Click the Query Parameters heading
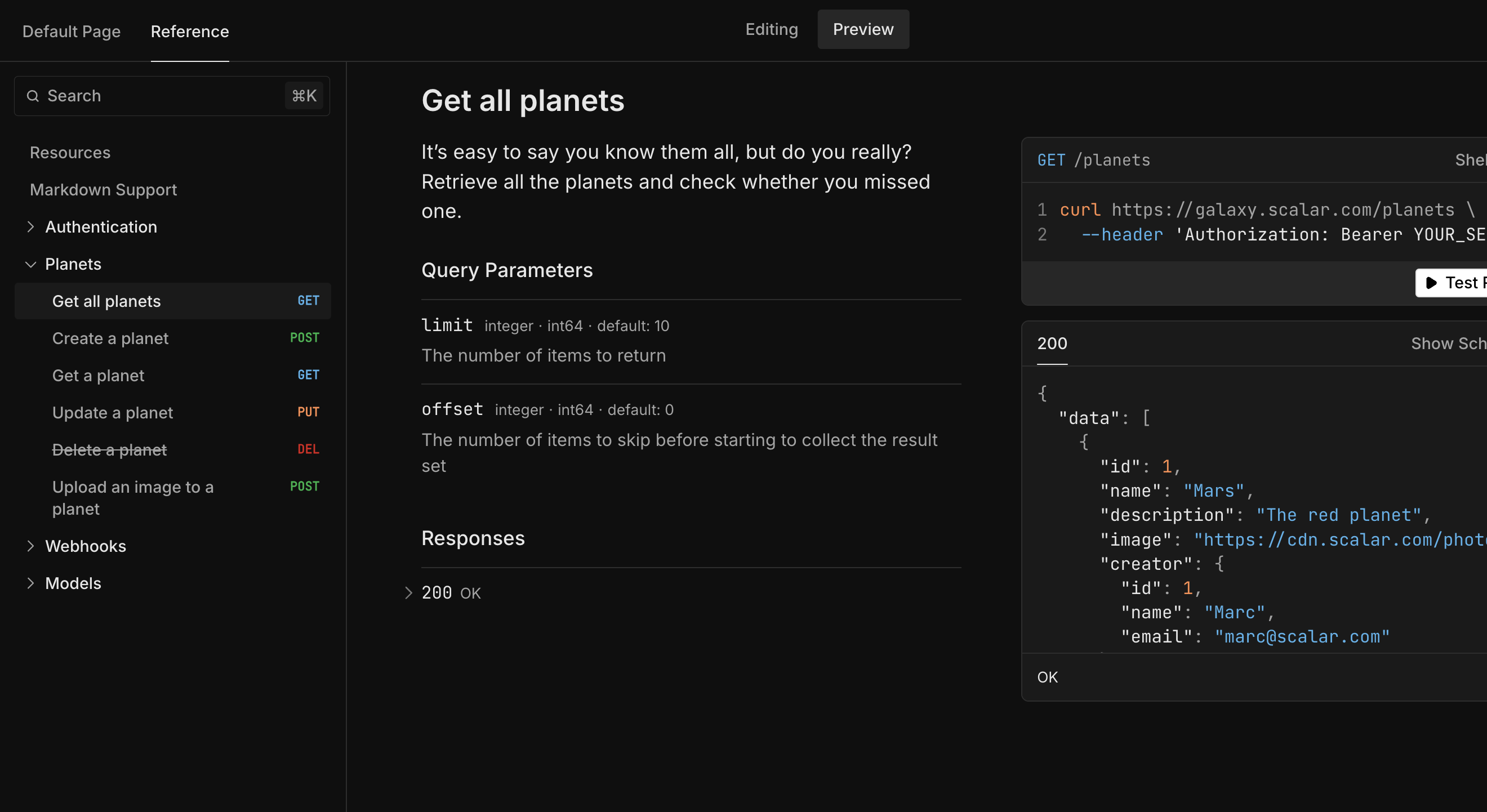 507,270
